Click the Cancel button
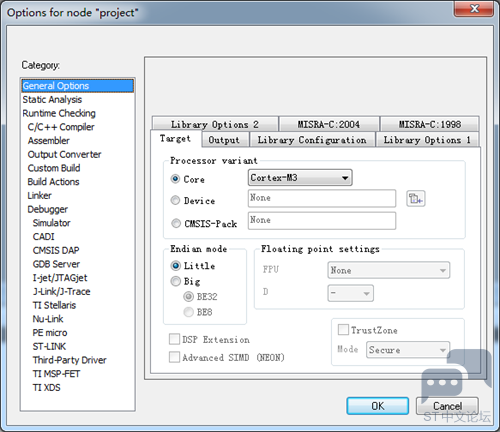 [447, 406]
